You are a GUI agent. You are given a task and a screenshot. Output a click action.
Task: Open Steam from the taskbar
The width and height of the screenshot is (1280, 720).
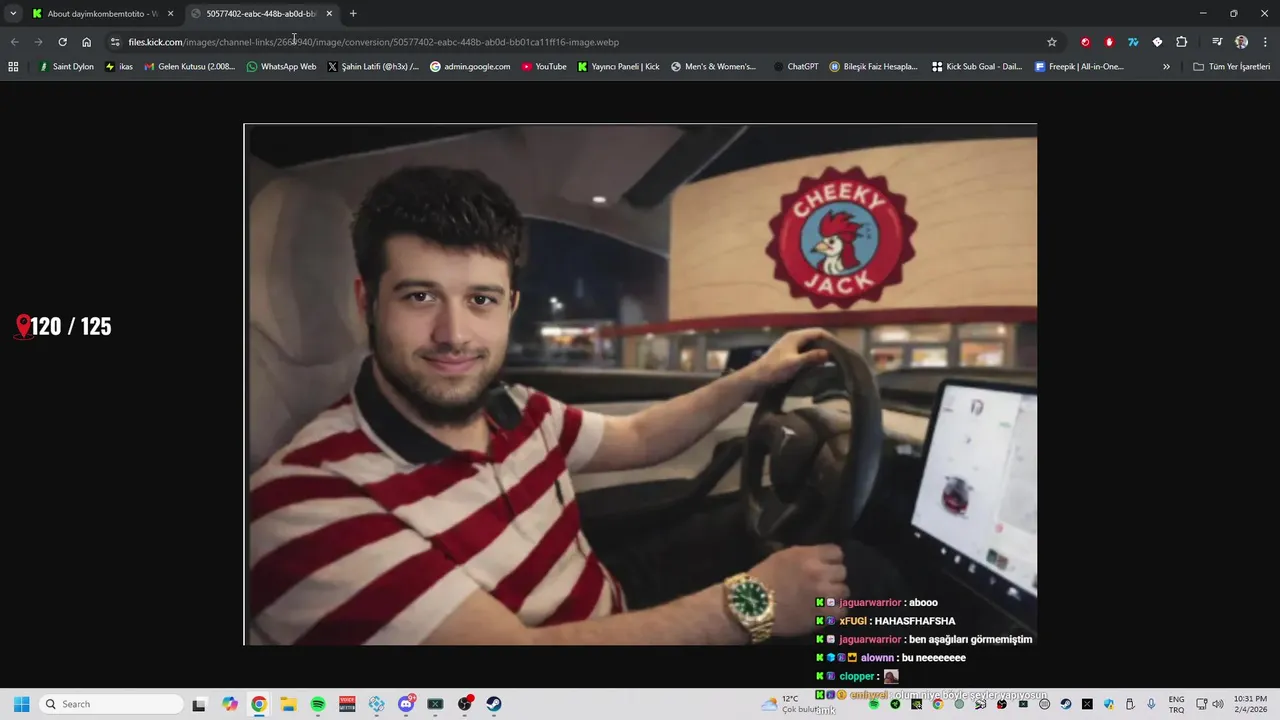click(x=494, y=704)
